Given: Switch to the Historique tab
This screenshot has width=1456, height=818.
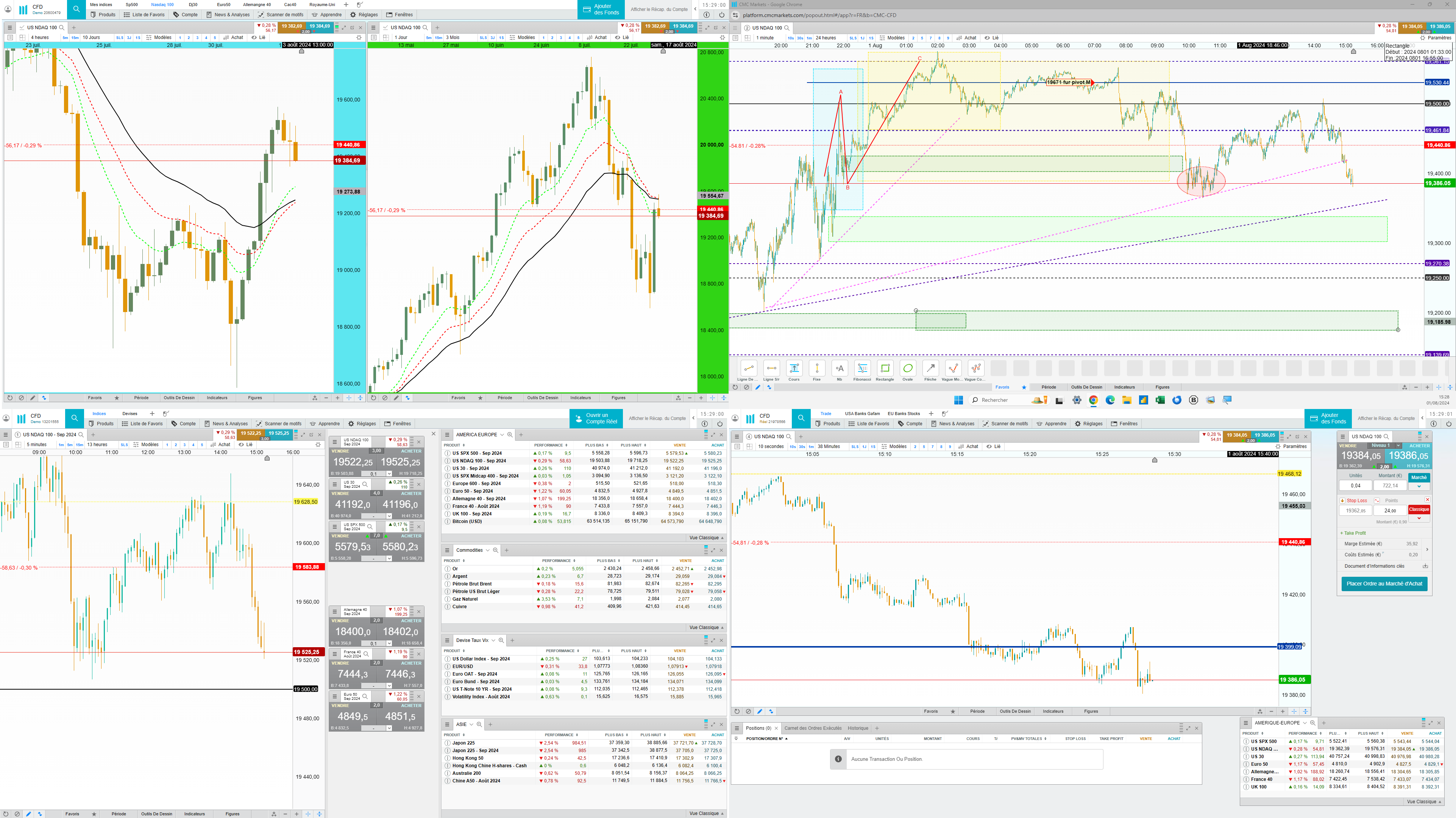Looking at the screenshot, I should click(x=857, y=728).
